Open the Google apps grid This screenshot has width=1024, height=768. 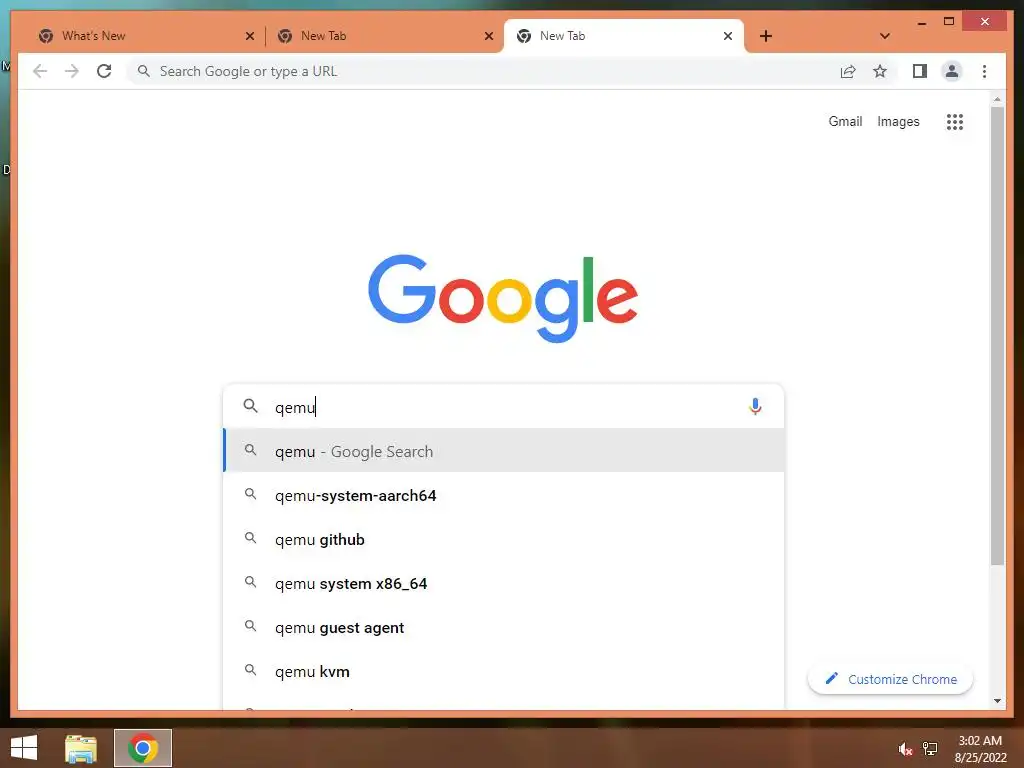click(955, 121)
